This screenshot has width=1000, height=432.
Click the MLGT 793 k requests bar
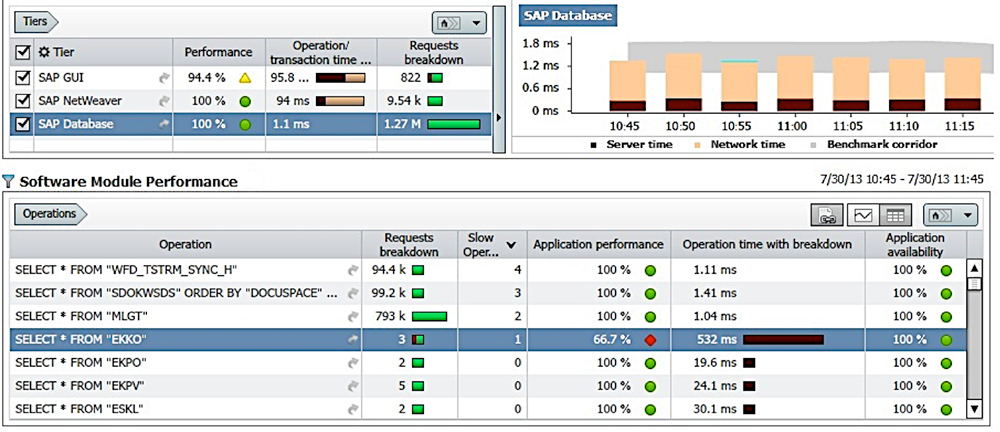[x=429, y=316]
